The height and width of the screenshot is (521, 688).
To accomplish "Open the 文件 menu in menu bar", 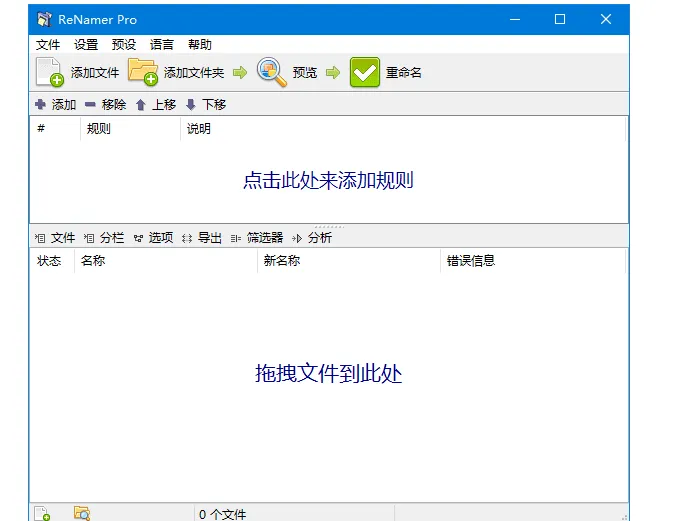I will coord(47,44).
